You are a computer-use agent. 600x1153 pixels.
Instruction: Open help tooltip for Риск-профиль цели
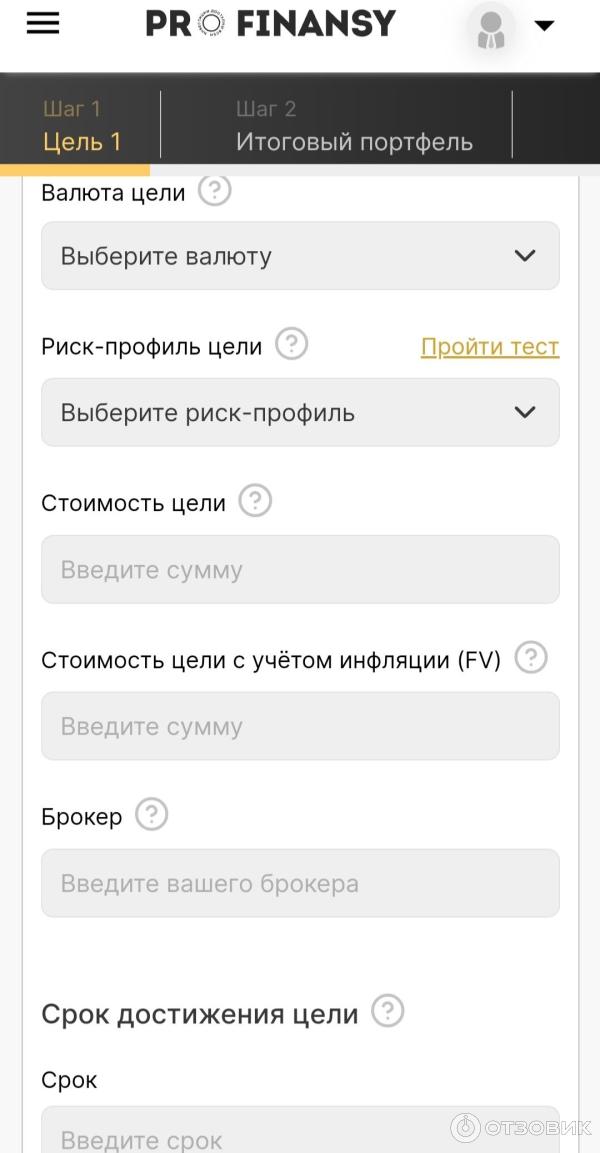tap(290, 344)
